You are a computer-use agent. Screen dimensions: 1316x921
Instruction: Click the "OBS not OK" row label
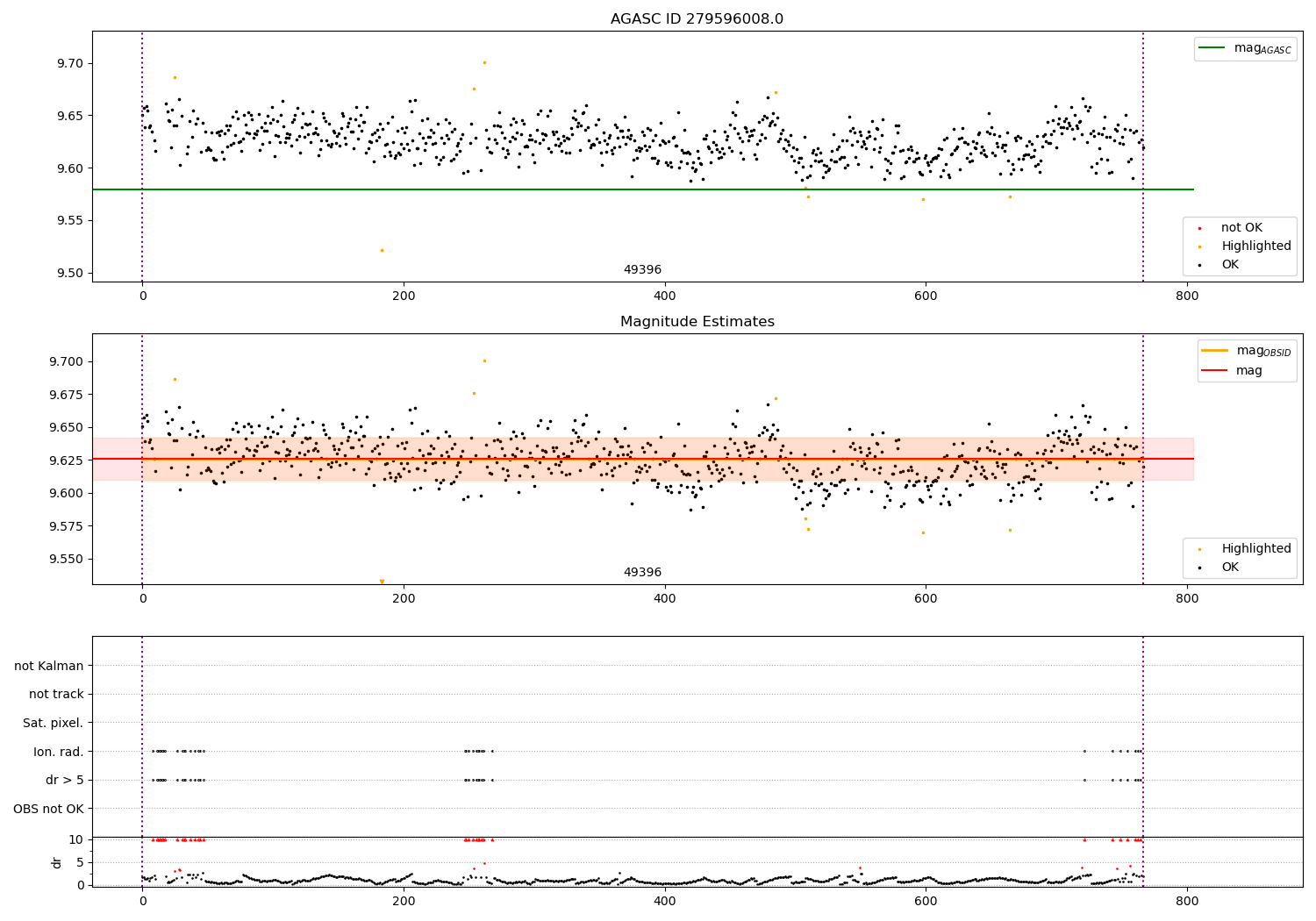(x=49, y=809)
